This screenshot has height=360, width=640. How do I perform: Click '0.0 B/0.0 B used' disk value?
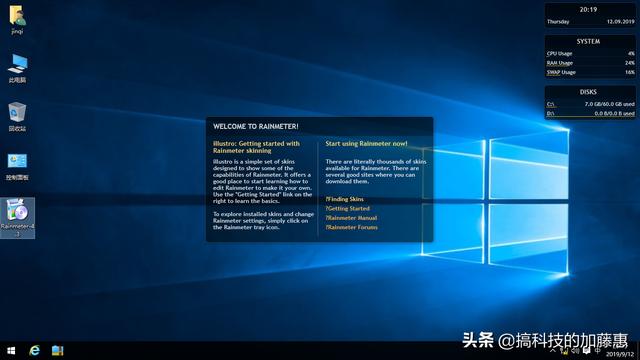[614, 113]
